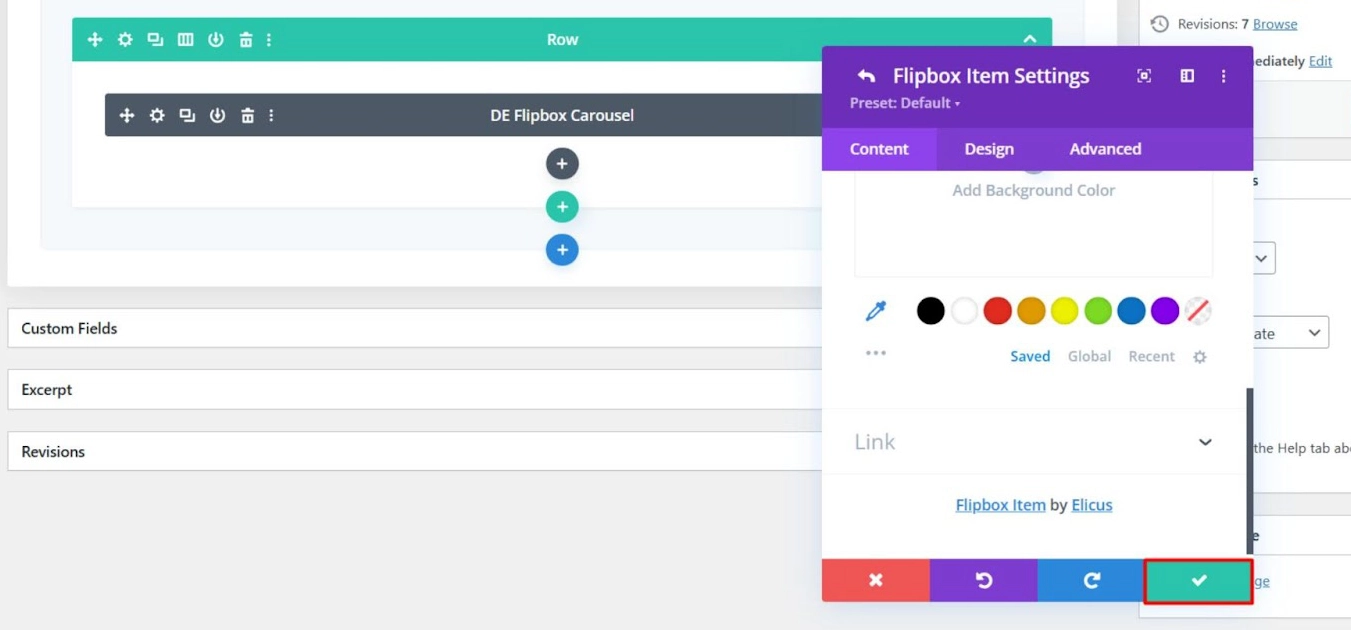Expand Custom Fields panel

[x=415, y=328]
